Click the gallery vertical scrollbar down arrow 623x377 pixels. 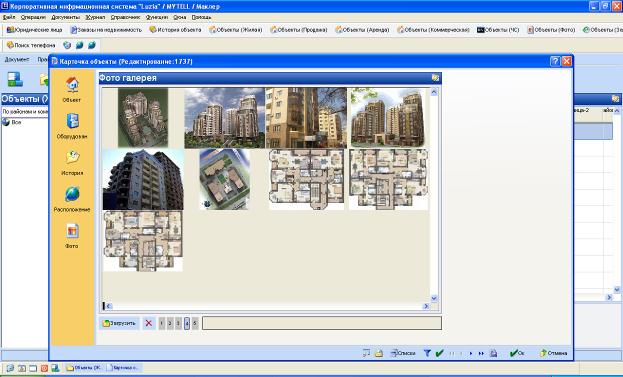click(x=434, y=298)
